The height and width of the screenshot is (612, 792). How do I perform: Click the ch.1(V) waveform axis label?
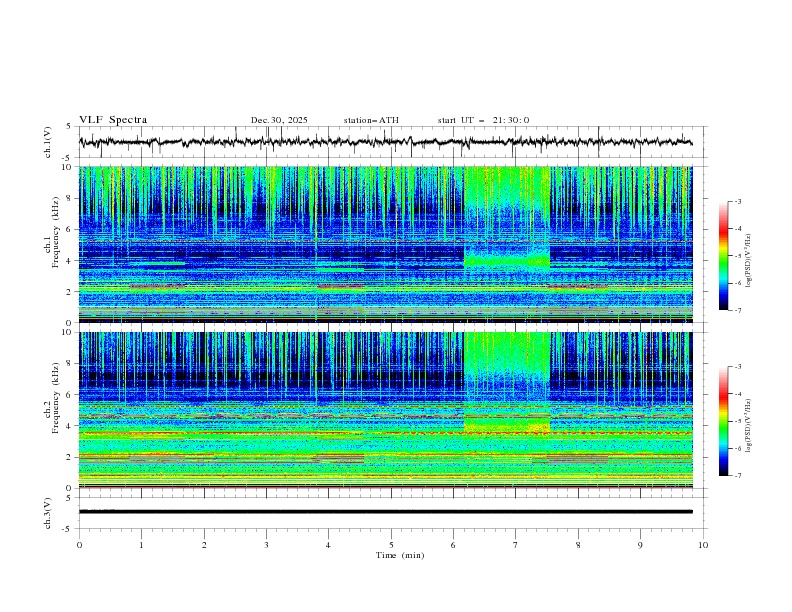[48, 142]
